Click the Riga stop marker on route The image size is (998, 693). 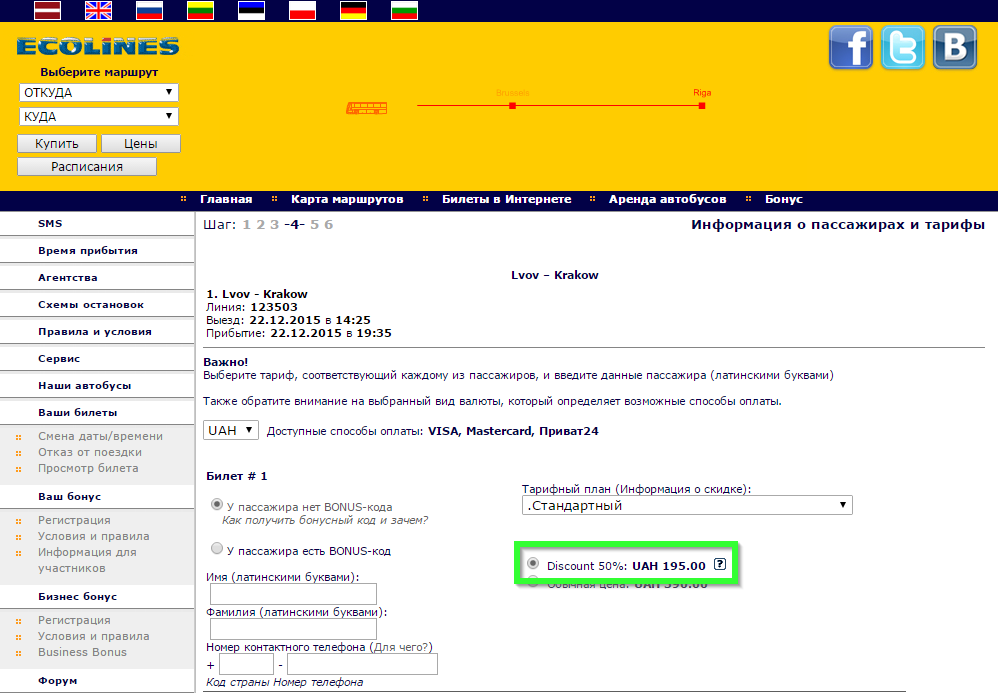click(702, 106)
